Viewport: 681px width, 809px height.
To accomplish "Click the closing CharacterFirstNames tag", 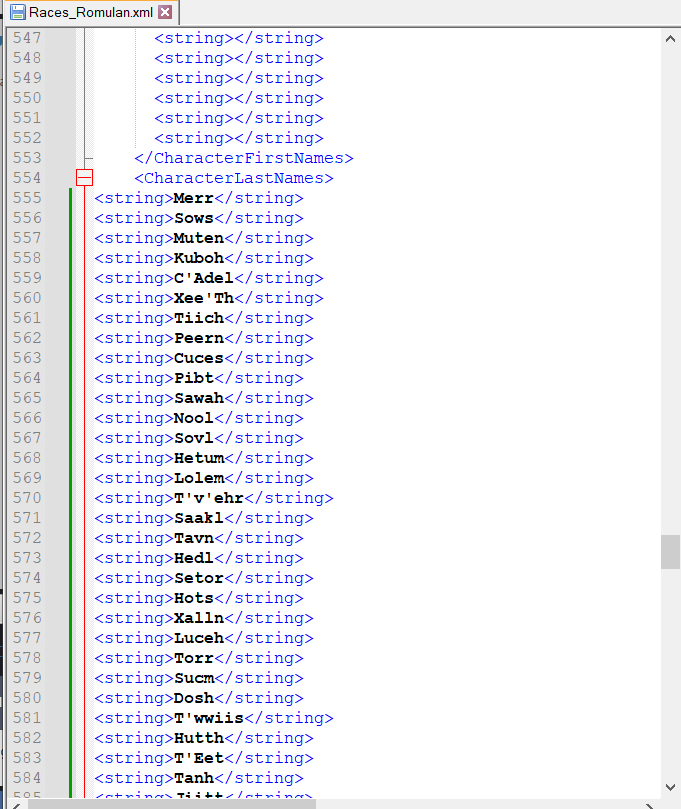I will point(244,158).
